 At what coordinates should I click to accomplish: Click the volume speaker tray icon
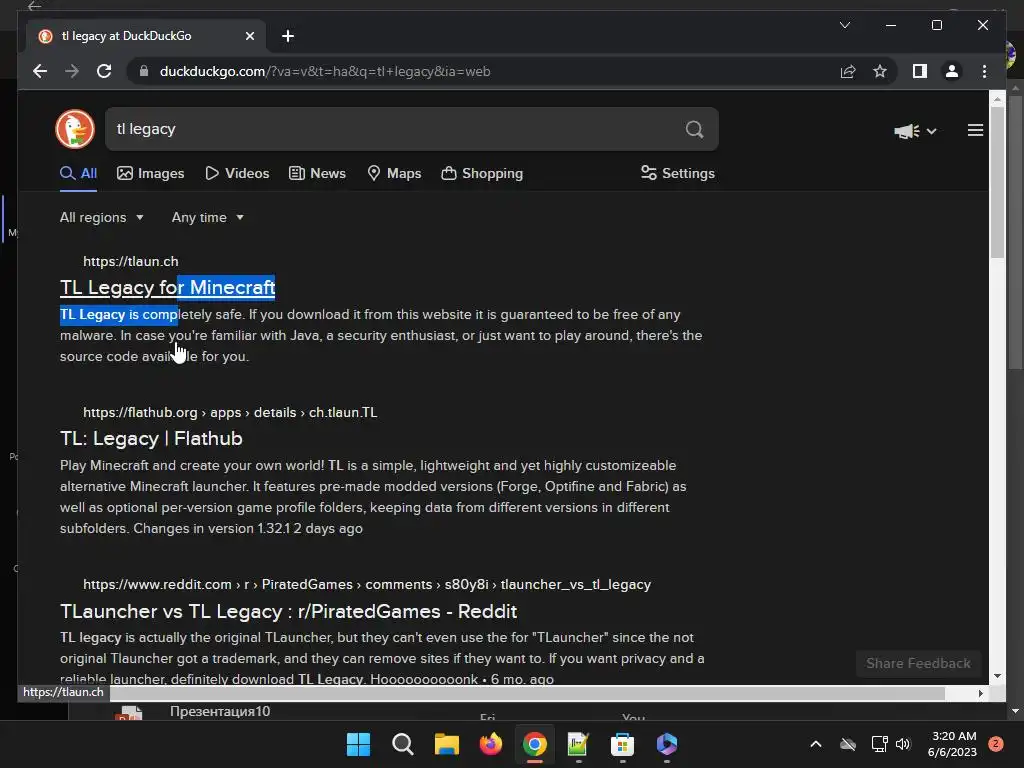pyautogui.click(x=903, y=744)
